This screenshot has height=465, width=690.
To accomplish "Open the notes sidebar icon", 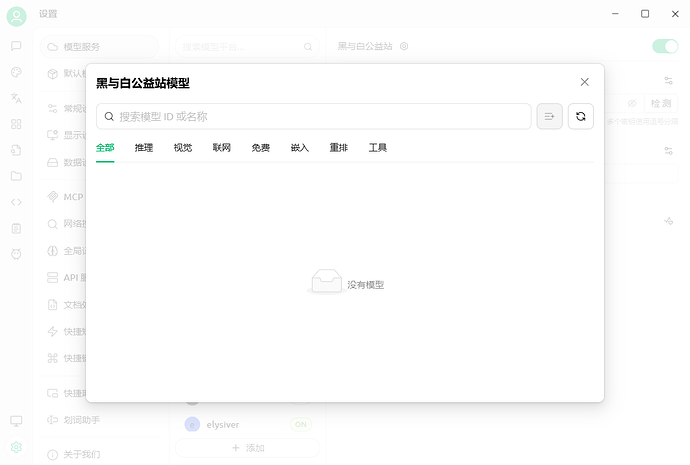I will [x=16, y=228].
